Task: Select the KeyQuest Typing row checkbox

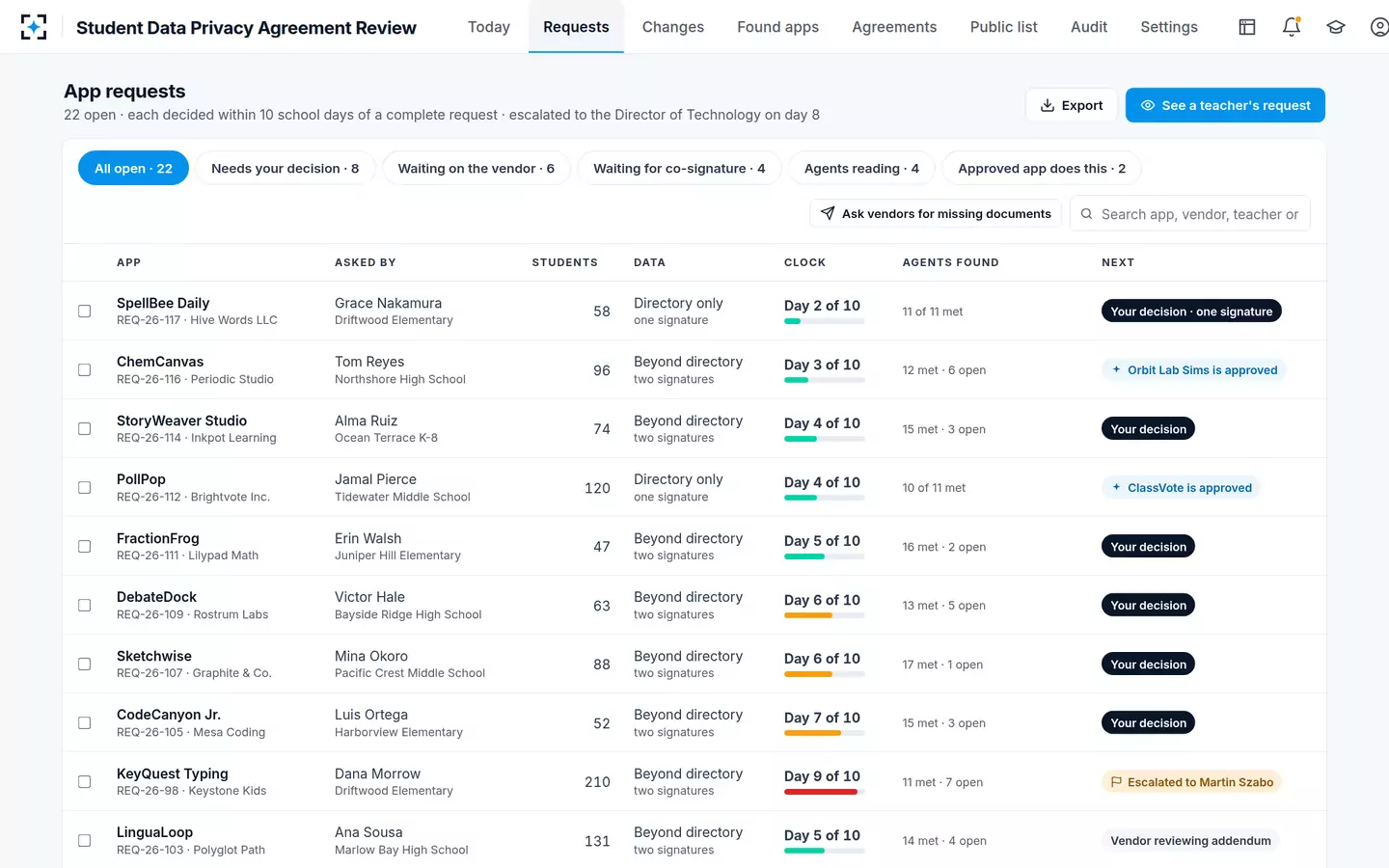Action: [x=85, y=781]
